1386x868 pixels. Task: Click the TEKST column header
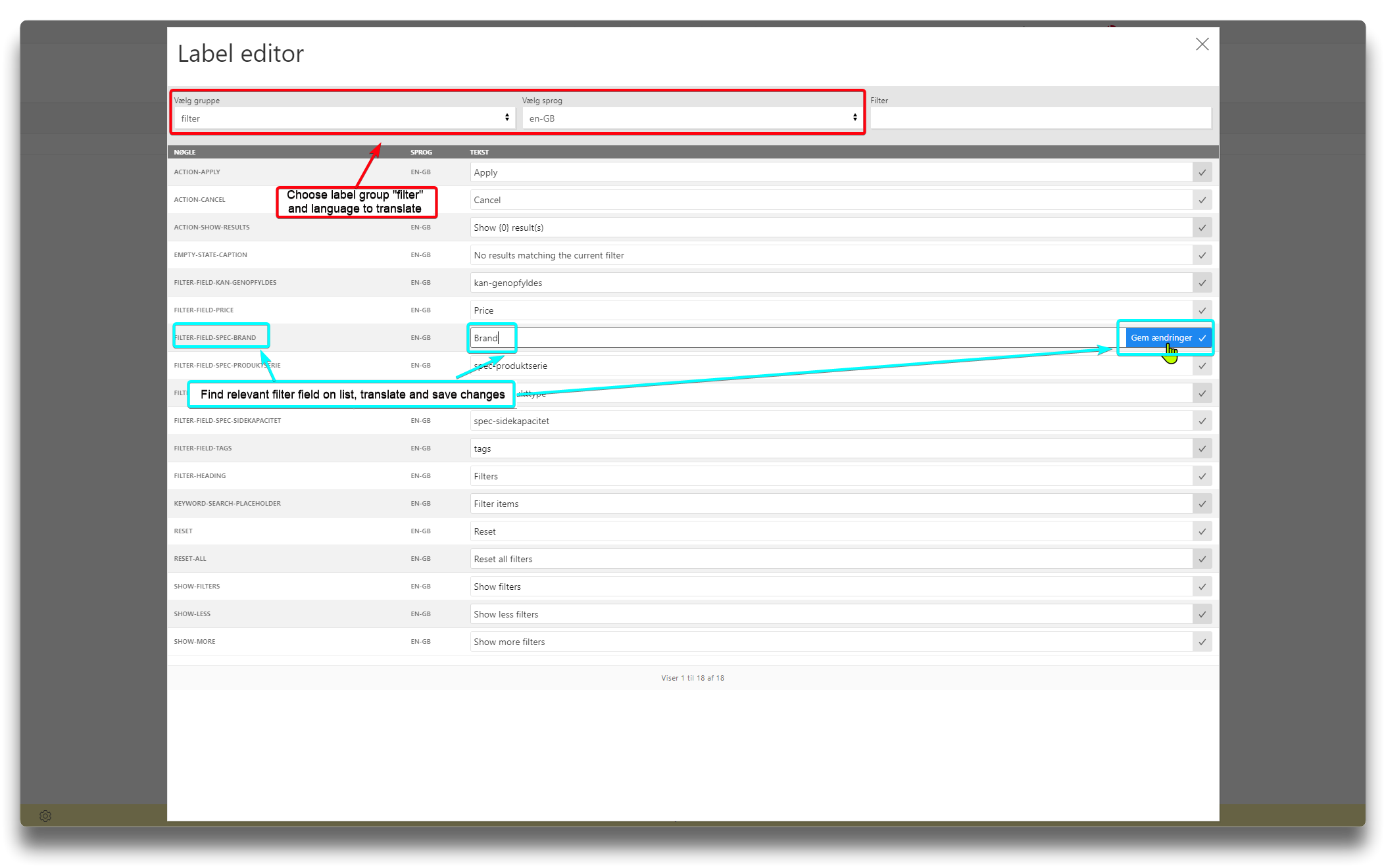click(479, 152)
